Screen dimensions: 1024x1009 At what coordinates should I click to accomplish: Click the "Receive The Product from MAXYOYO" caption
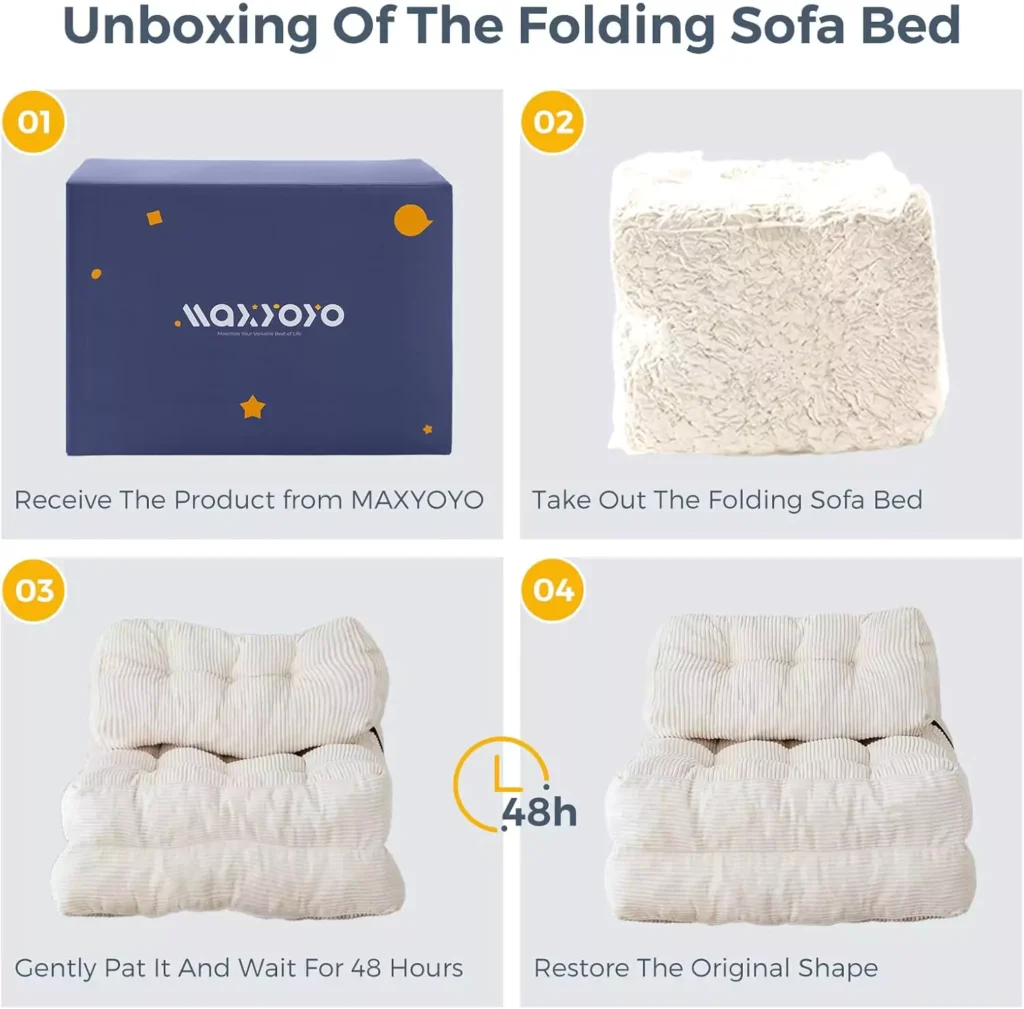pyautogui.click(x=249, y=500)
